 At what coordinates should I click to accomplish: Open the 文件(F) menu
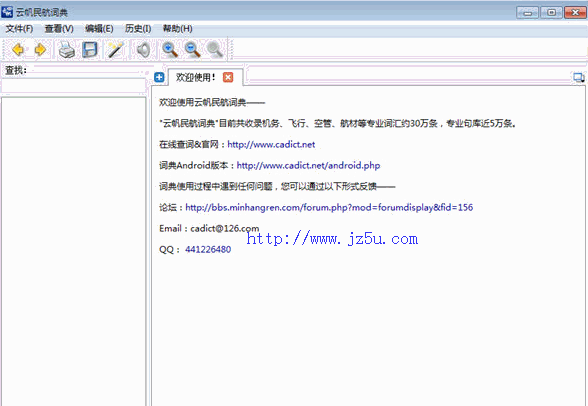[x=19, y=29]
